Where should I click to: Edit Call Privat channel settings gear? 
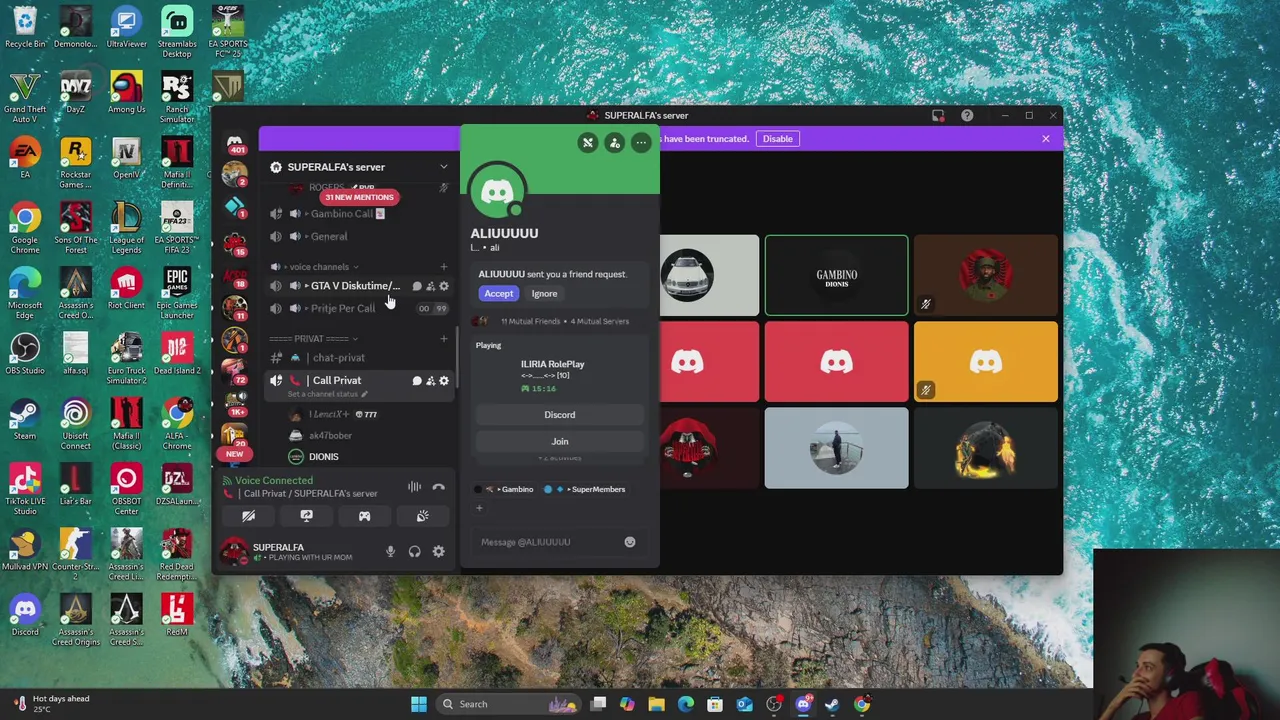click(x=444, y=381)
